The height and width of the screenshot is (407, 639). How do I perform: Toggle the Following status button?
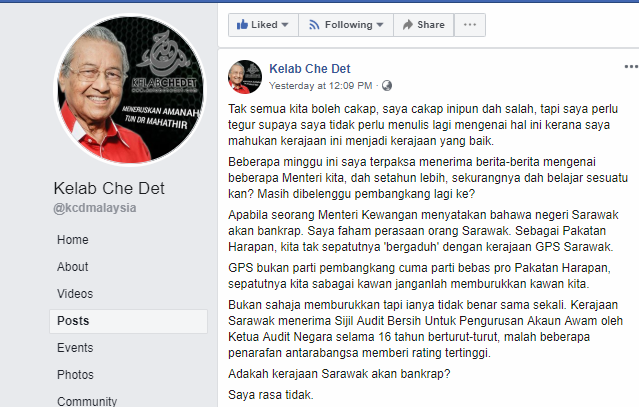tap(346, 25)
